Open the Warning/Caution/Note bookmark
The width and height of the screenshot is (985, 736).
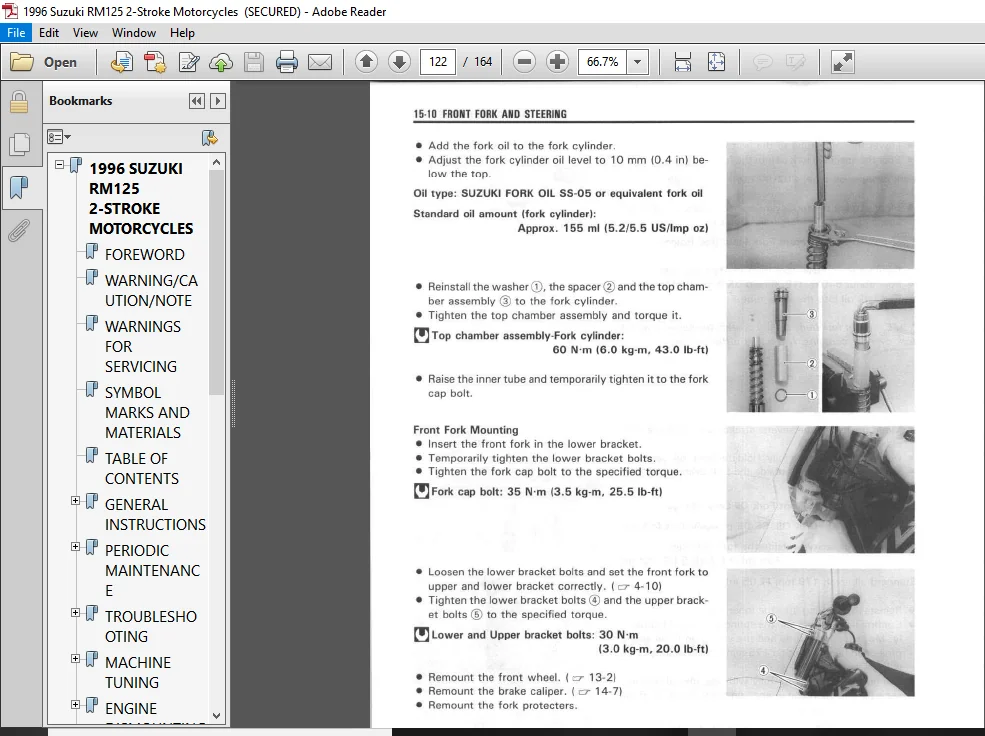click(x=151, y=291)
